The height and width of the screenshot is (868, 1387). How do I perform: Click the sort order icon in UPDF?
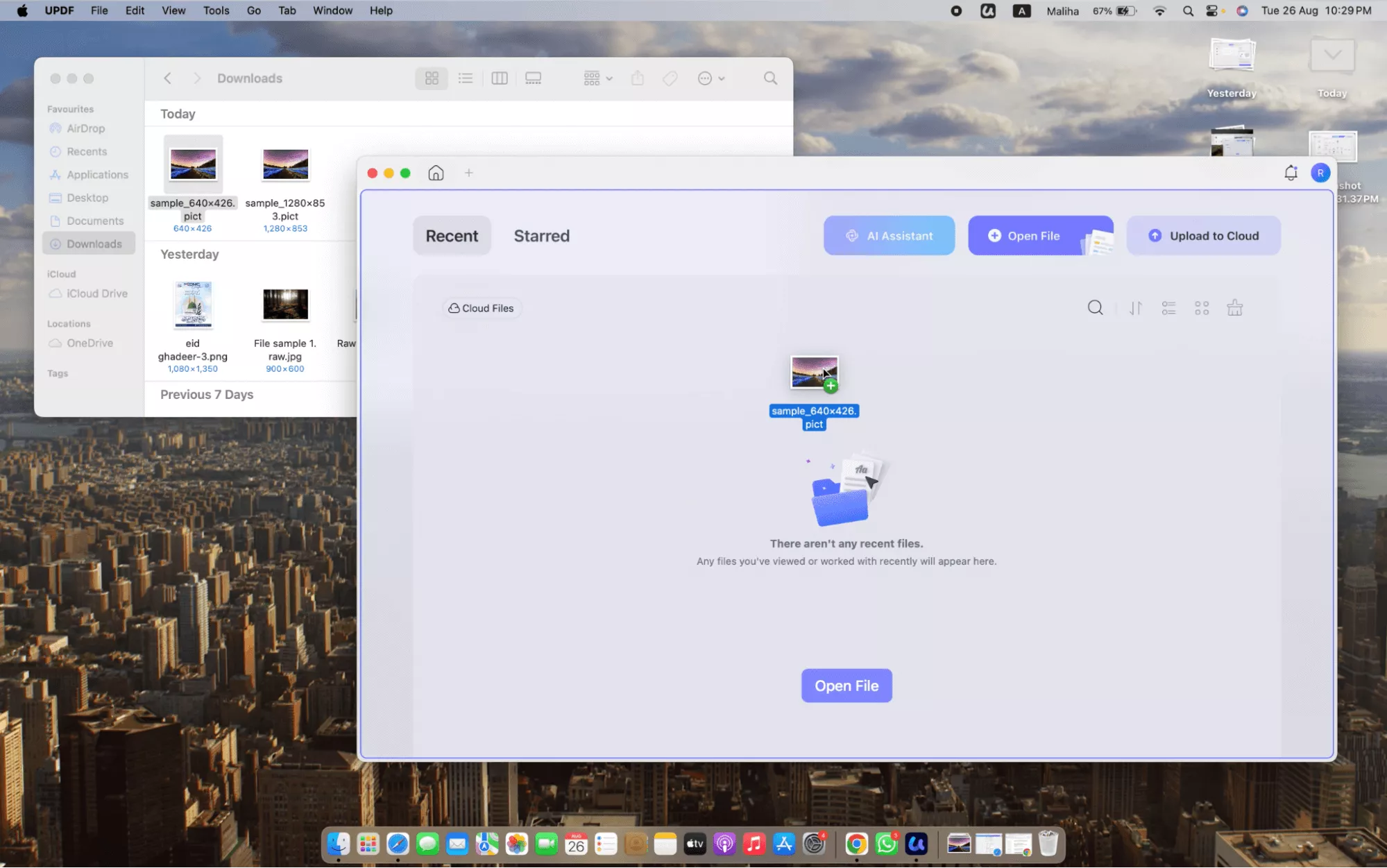tap(1135, 307)
